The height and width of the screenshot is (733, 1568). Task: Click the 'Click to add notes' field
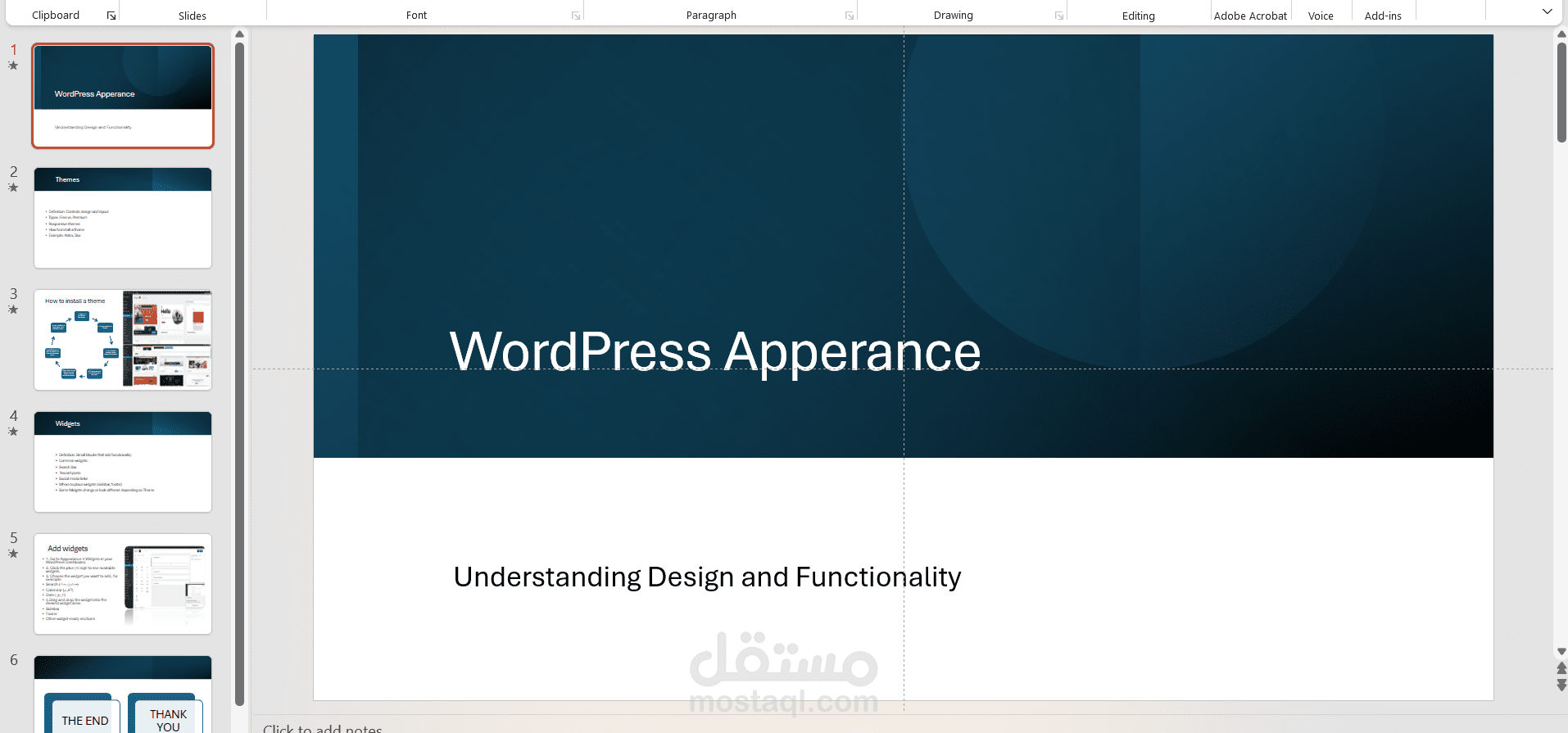point(323,728)
